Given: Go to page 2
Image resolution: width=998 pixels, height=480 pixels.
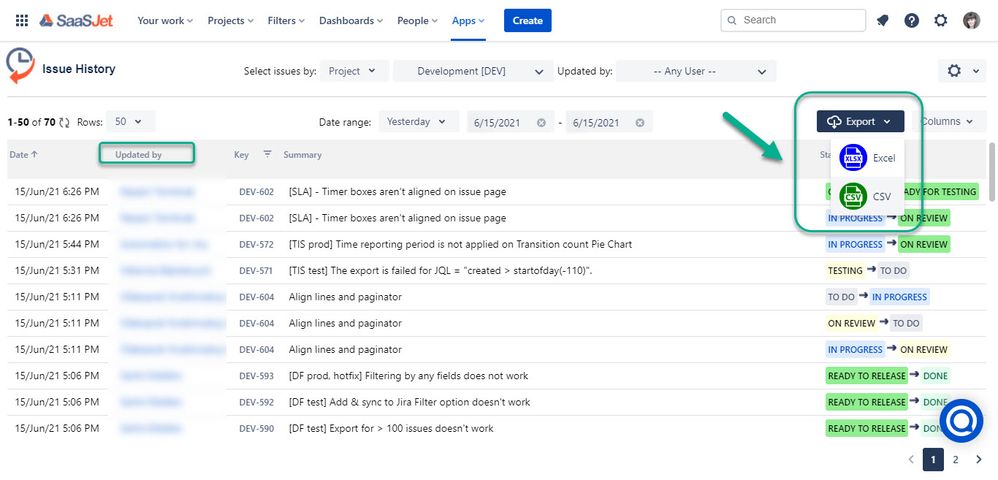Looking at the screenshot, I should point(955,459).
